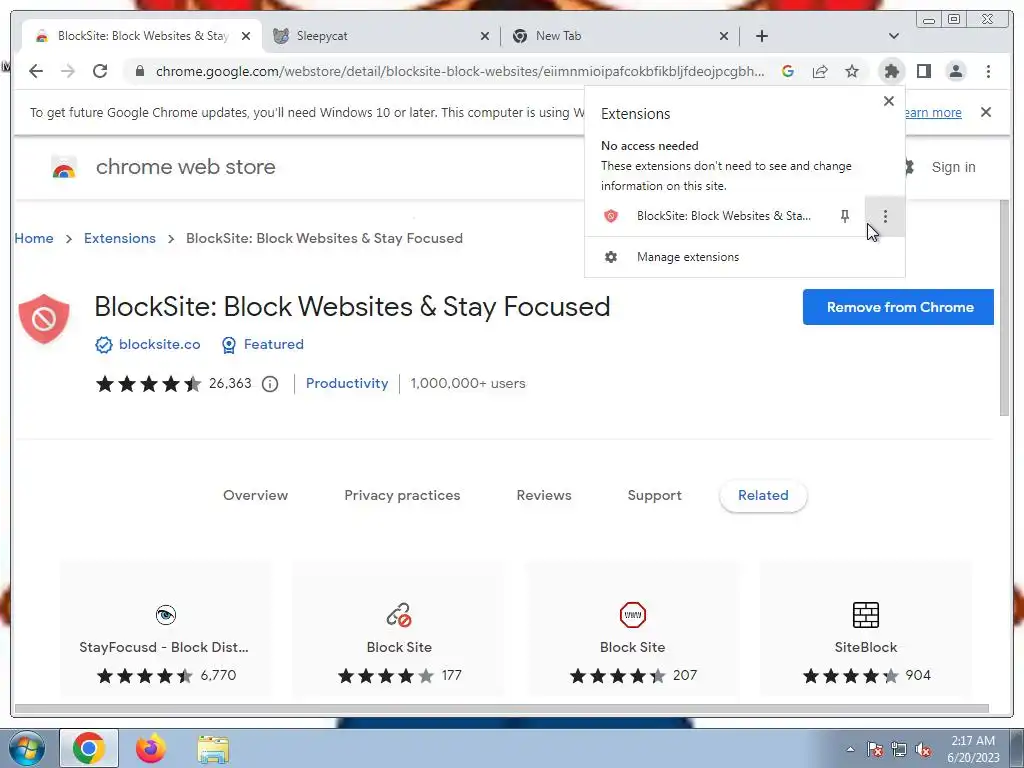Open the network tray icon
Screen dimensions: 1024x768
tap(899, 749)
